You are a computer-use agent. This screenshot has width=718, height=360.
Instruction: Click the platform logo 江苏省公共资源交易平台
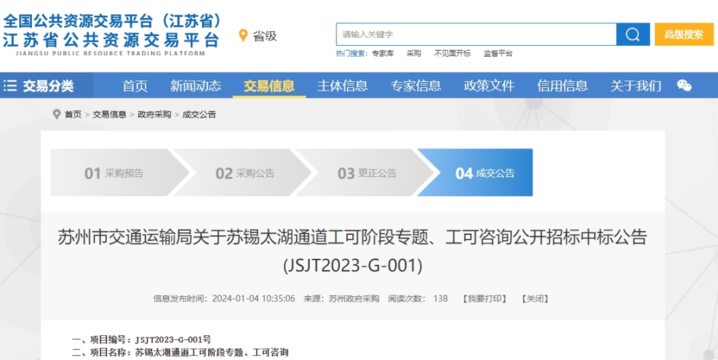tap(112, 35)
